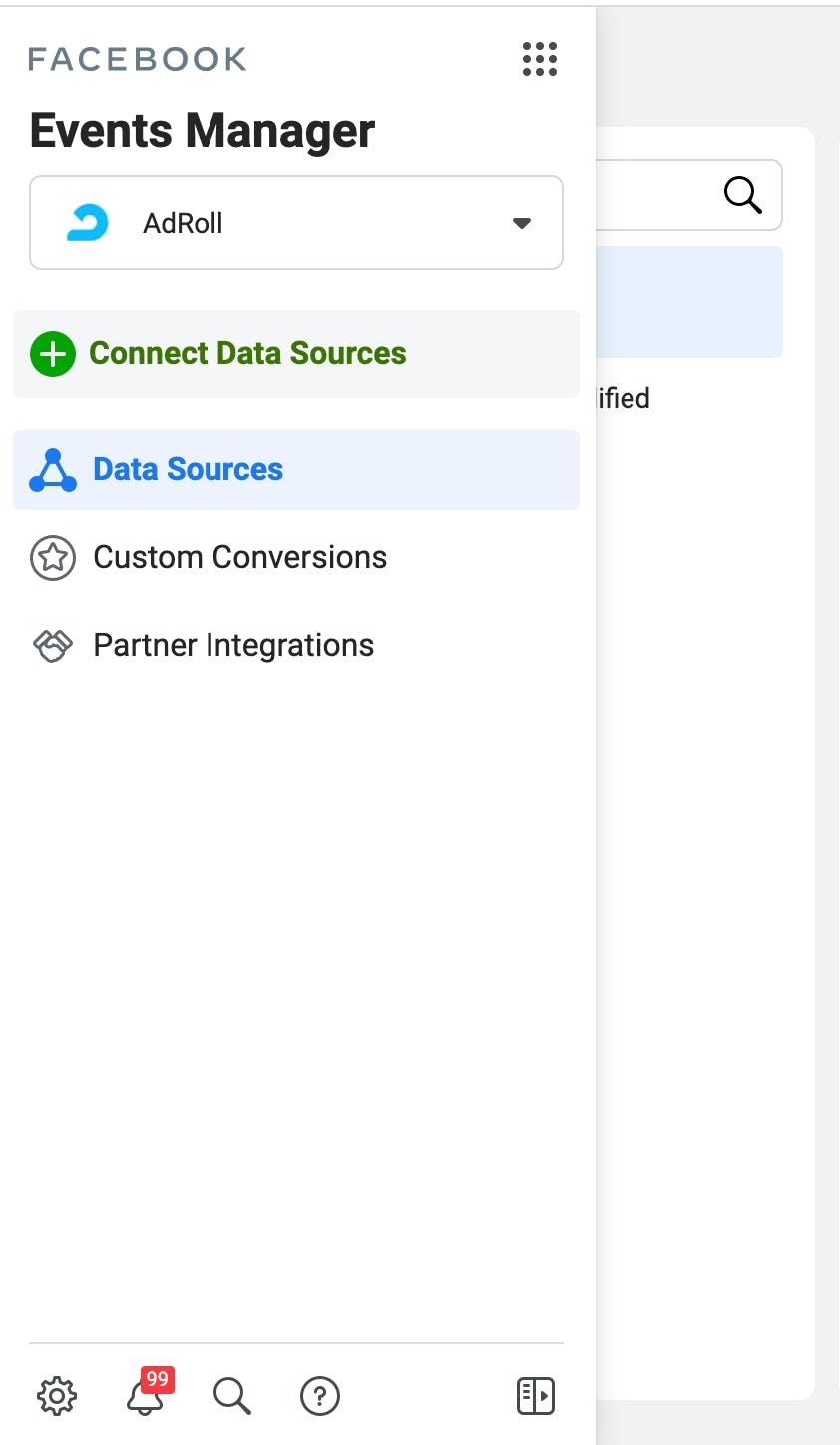Screen dimensions: 840x1445
Task: Open the AdRoll account dropdown
Action: click(296, 223)
